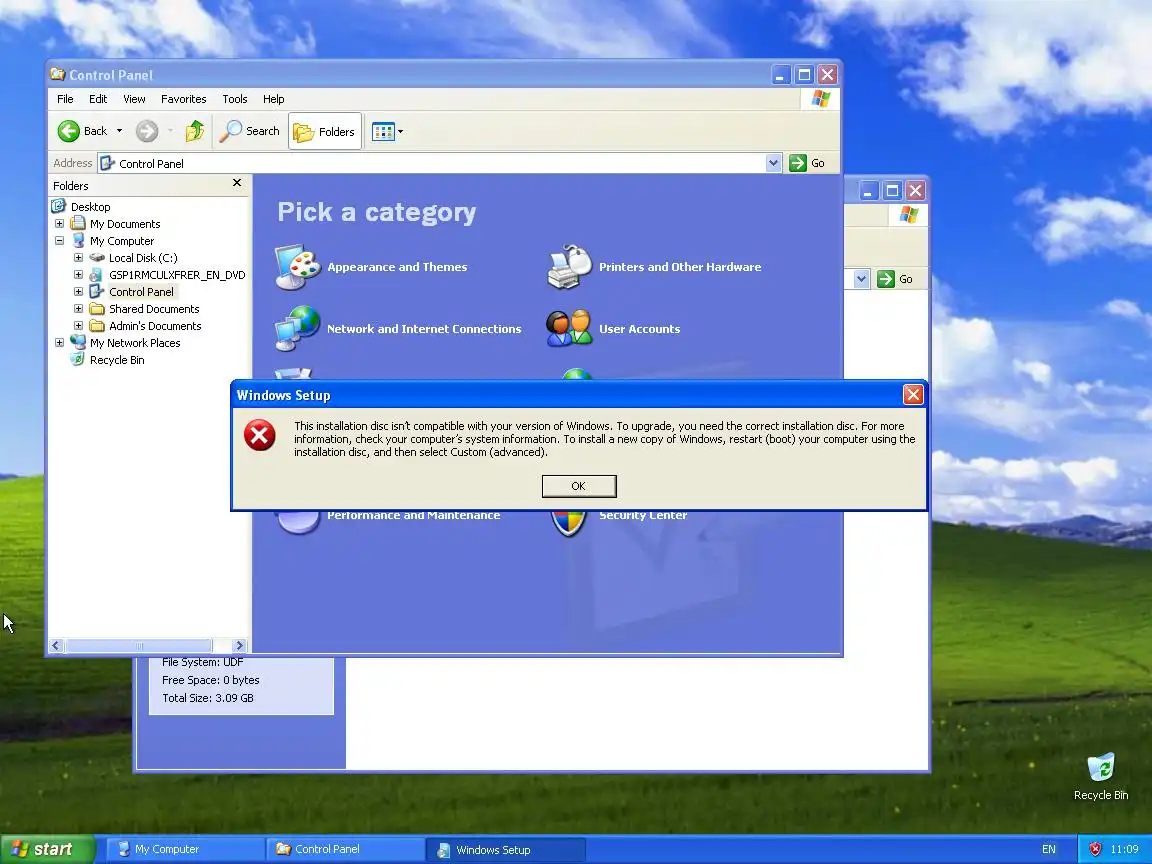The image size is (1152, 864).
Task: Open the Edit menu
Action: tap(98, 98)
